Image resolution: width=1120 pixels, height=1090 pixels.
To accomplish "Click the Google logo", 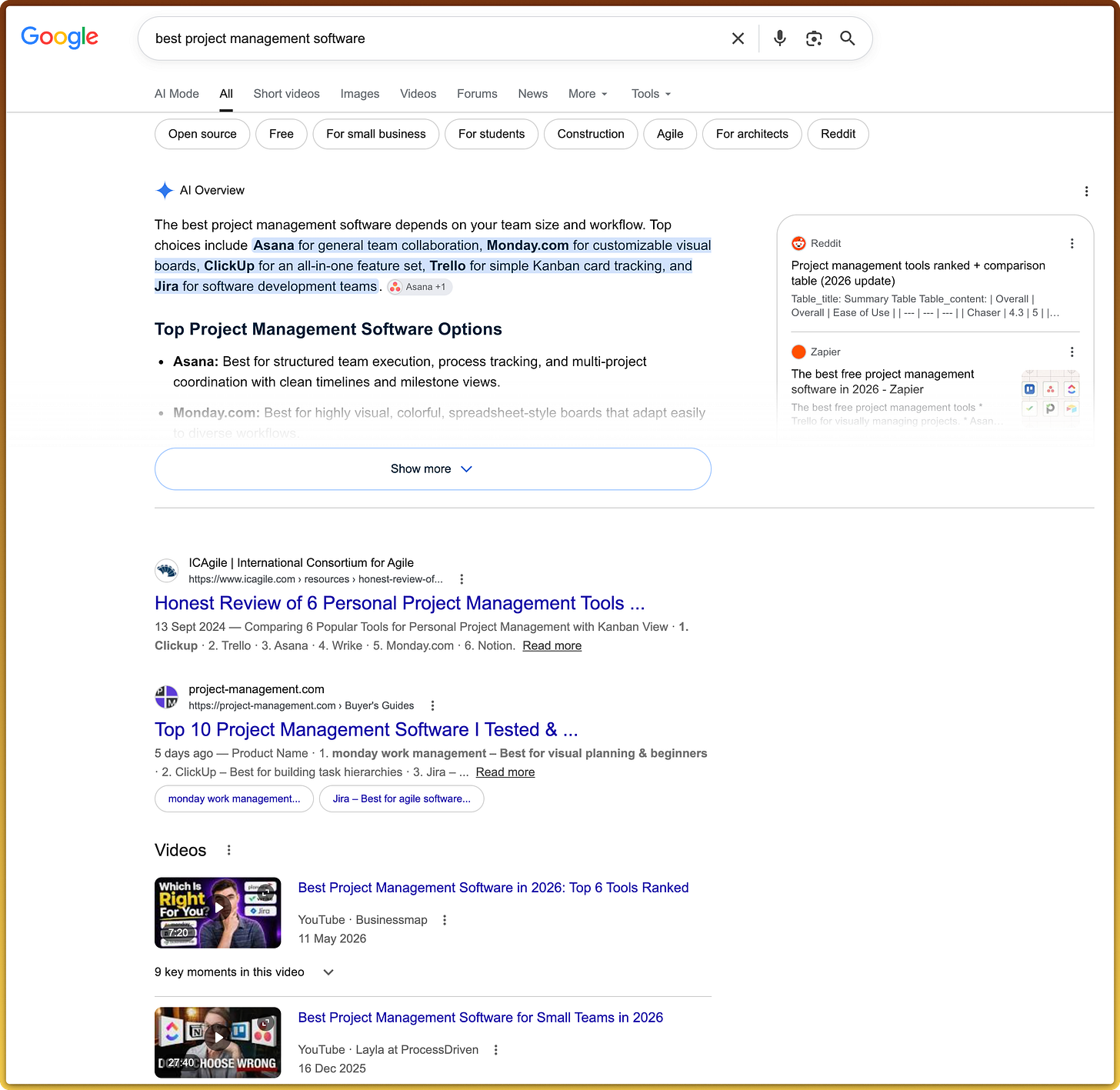I will click(59, 37).
